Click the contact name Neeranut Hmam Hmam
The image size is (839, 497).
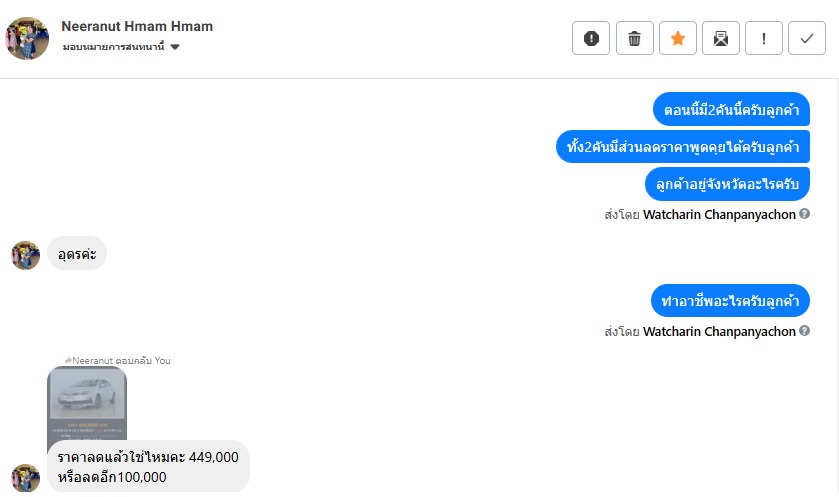tap(137, 26)
